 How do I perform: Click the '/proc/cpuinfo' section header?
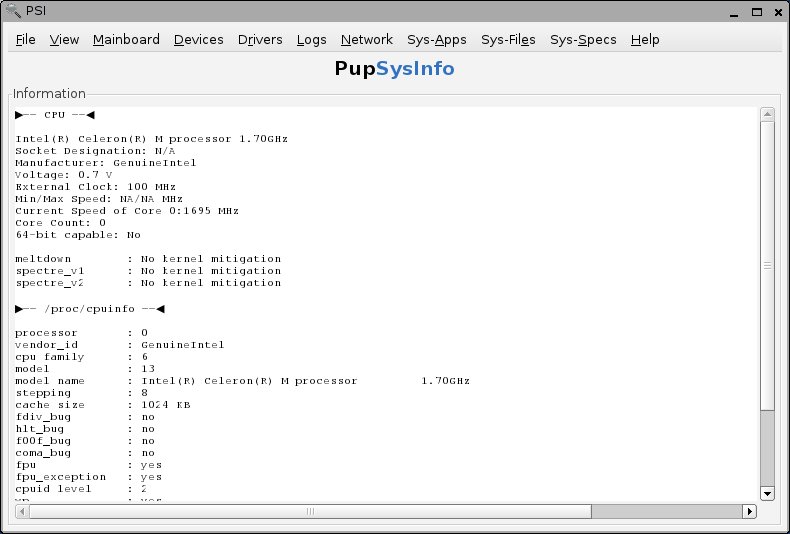tap(90, 309)
